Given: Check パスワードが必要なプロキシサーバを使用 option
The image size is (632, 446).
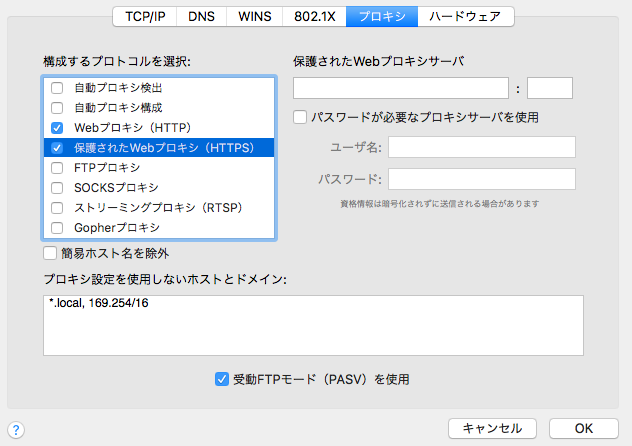Looking at the screenshot, I should coord(300,117).
